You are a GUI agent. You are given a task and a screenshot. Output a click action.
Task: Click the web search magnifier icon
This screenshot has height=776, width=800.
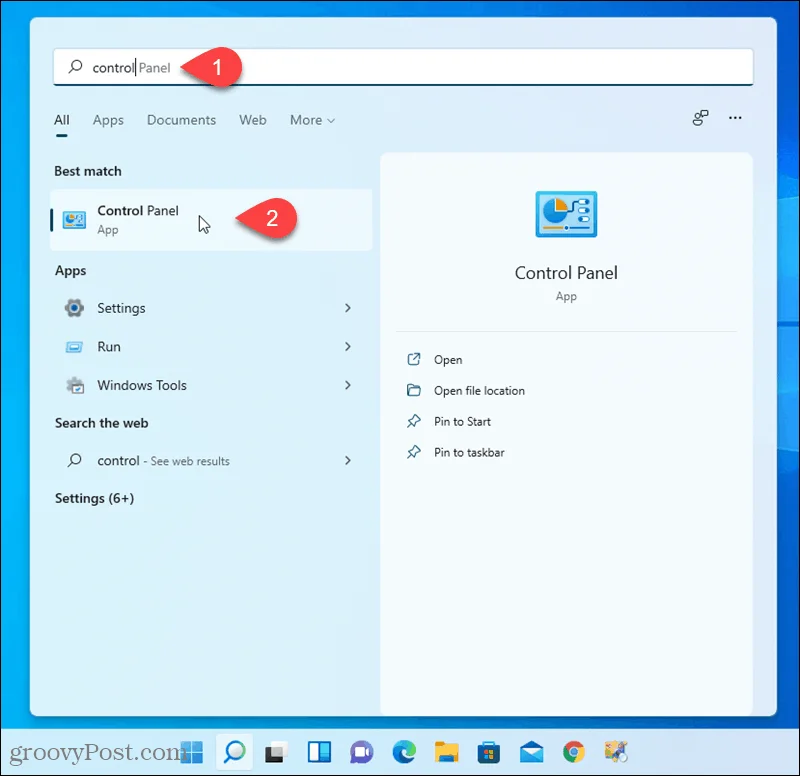(x=74, y=460)
